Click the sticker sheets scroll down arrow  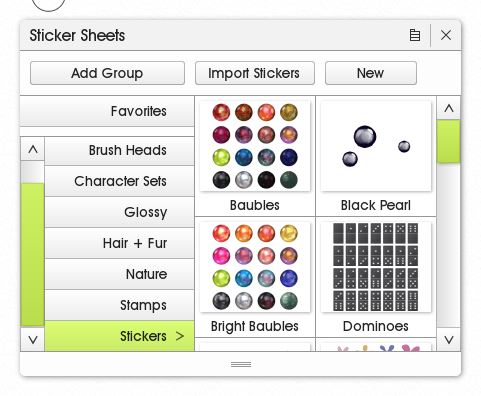449,340
